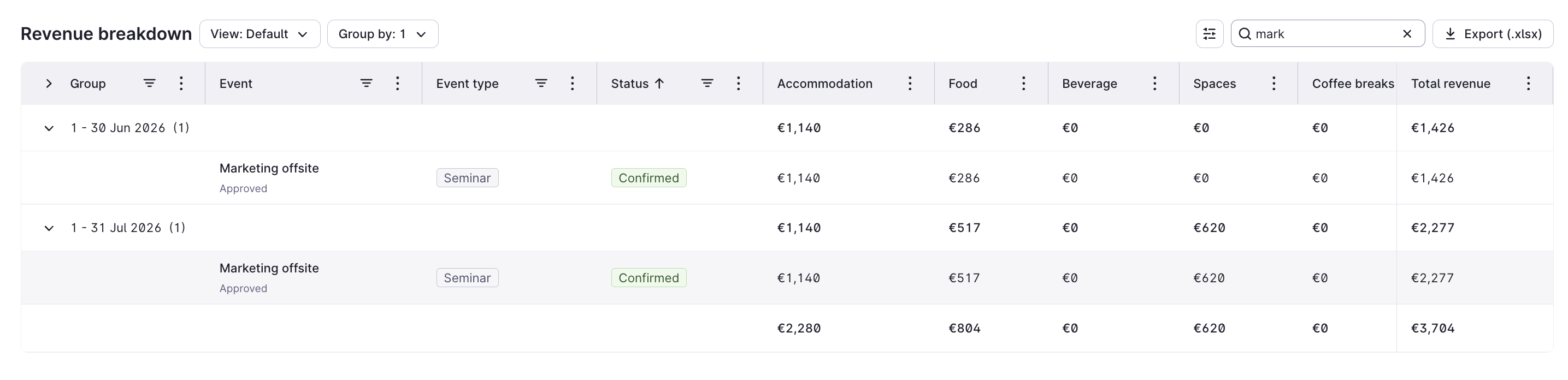Open filter for Group column
The image size is (1568, 380).
coord(149,84)
